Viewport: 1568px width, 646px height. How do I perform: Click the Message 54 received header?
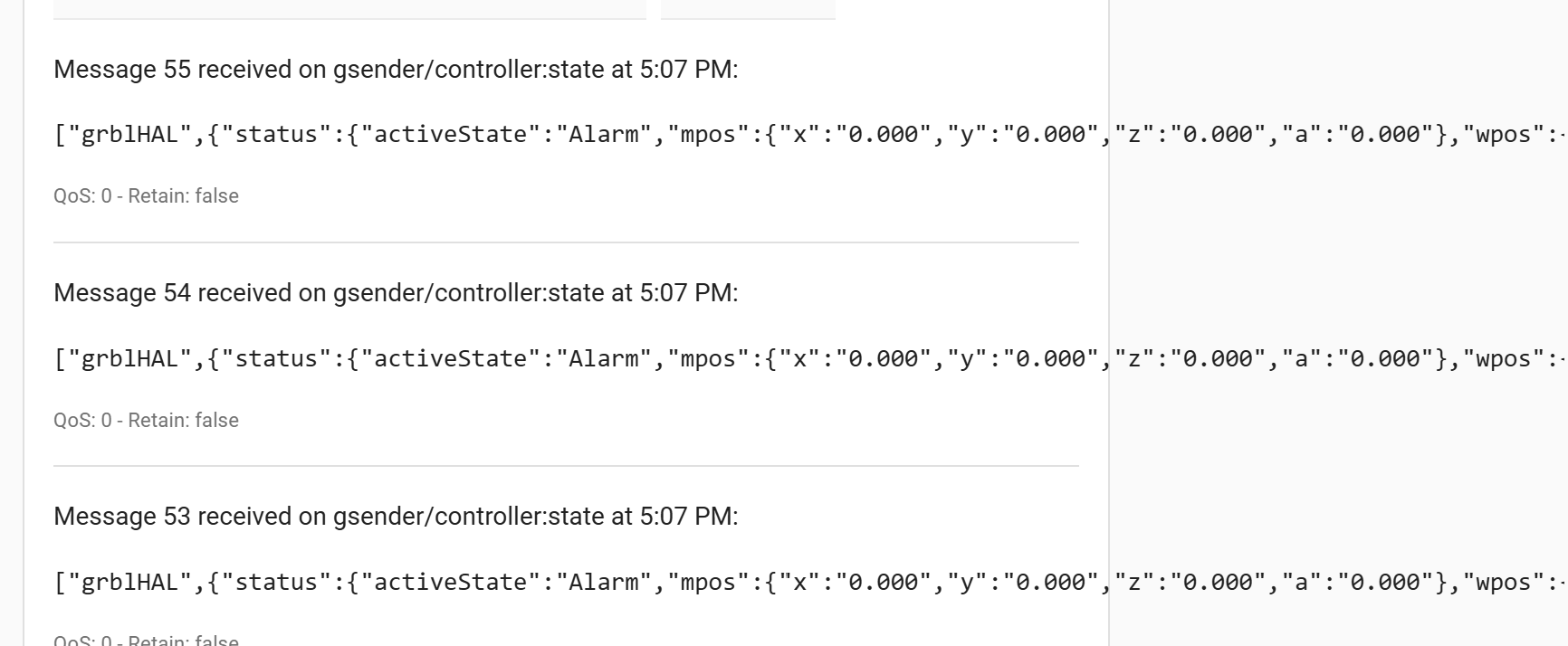[396, 293]
